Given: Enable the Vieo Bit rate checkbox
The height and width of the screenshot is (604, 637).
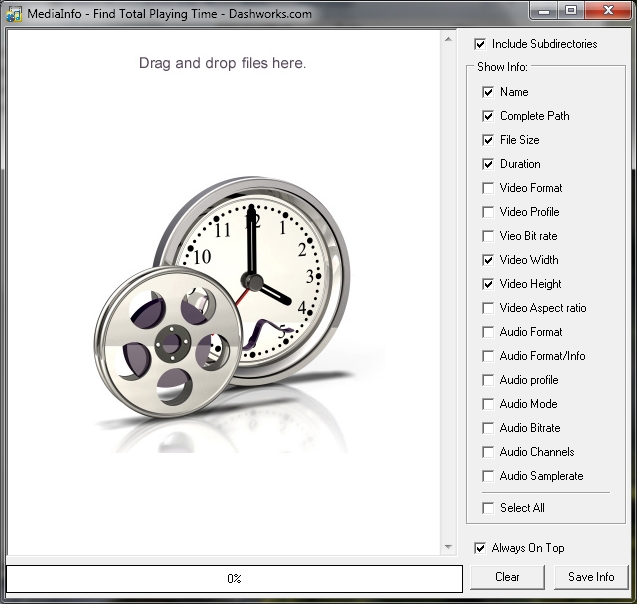Looking at the screenshot, I should [x=488, y=236].
